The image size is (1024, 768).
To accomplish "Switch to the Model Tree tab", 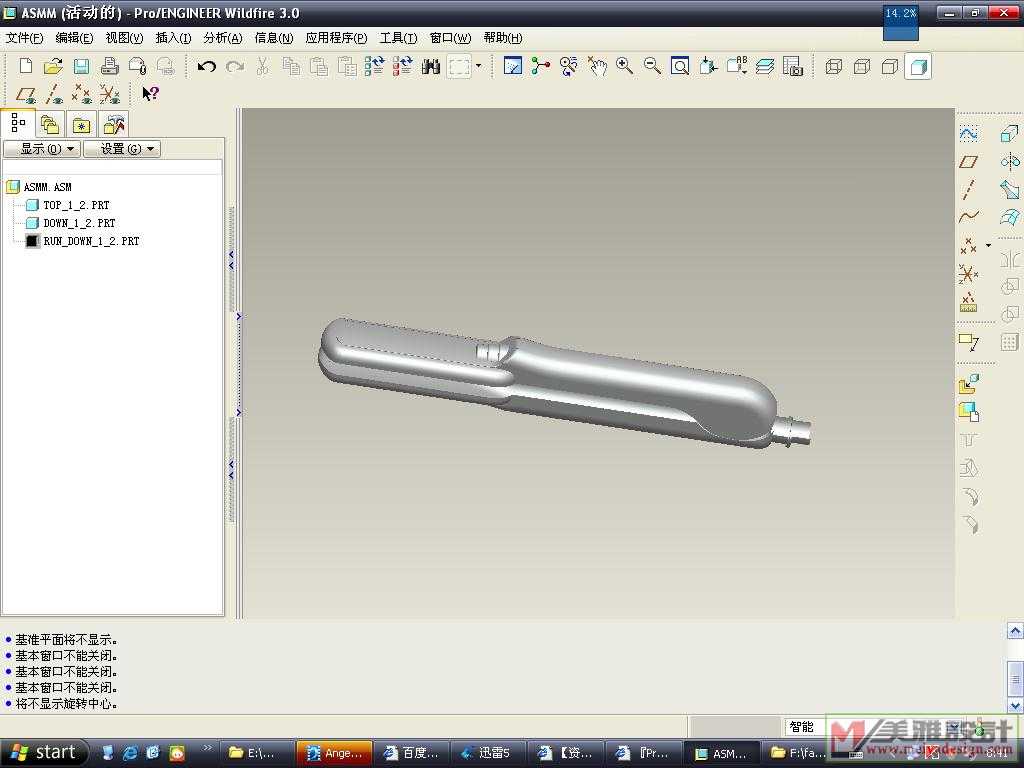I will click(18, 122).
